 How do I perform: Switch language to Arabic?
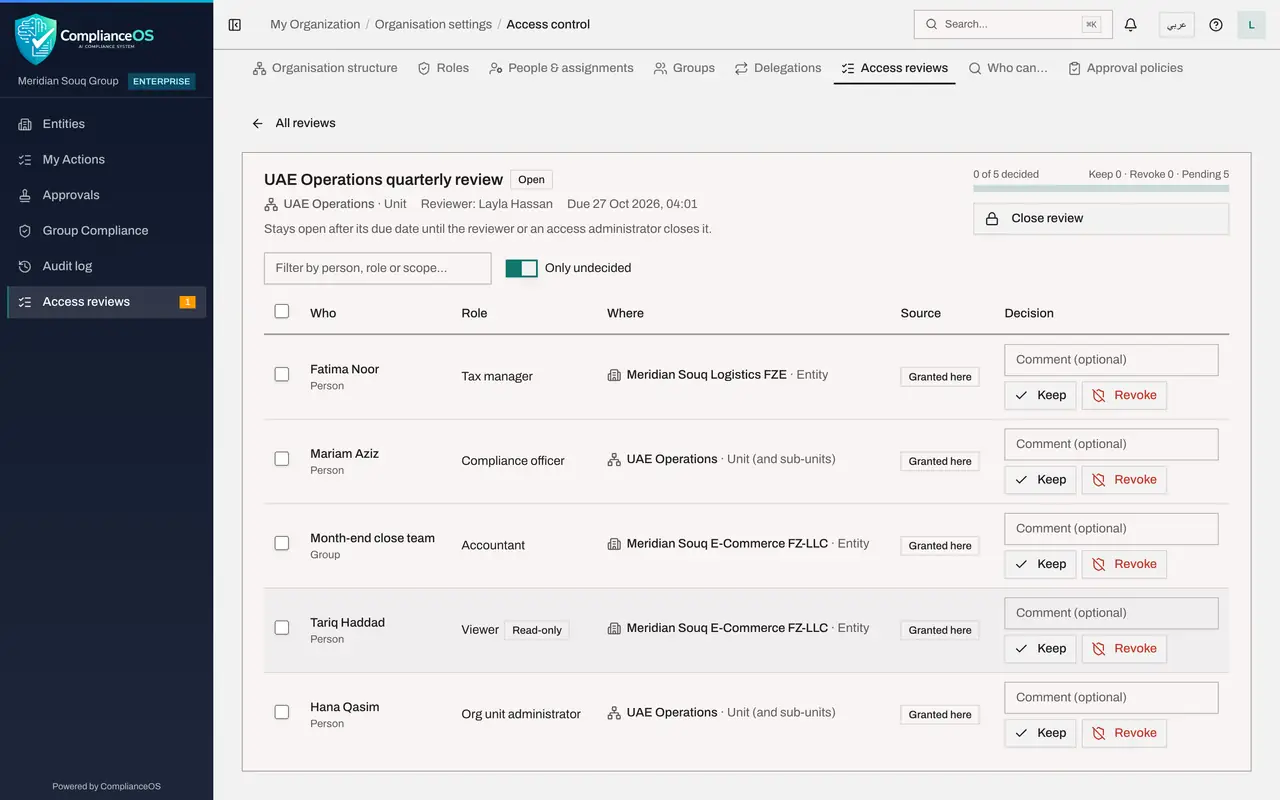click(1177, 25)
